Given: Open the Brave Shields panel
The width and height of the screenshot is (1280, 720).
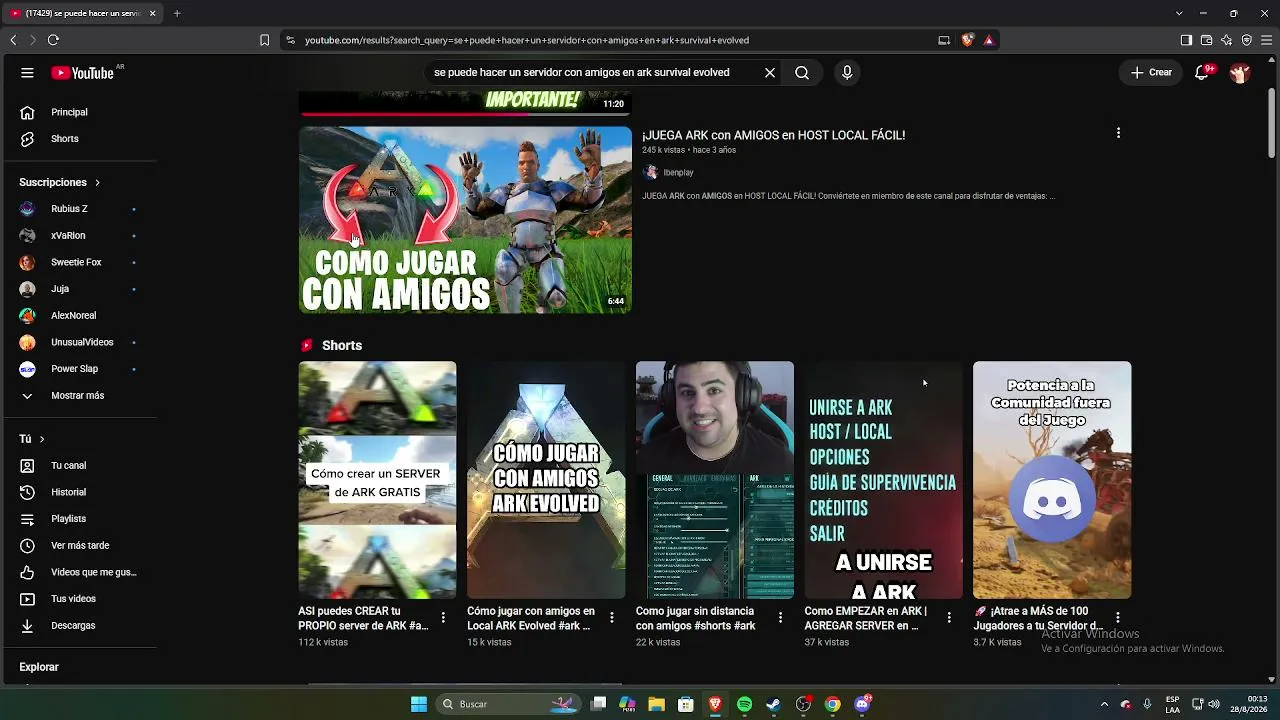Looking at the screenshot, I should point(968,40).
